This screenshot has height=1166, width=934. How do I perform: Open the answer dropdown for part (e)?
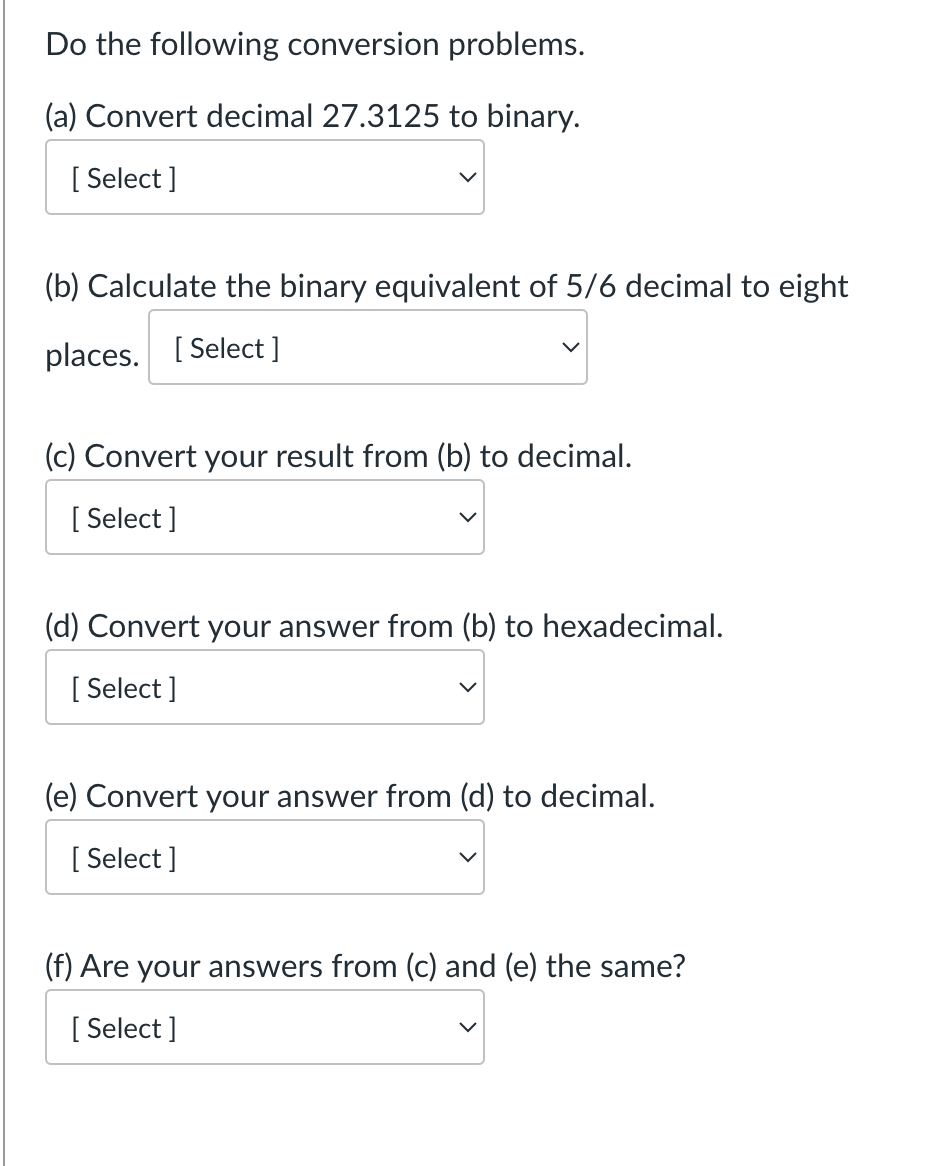[265, 857]
